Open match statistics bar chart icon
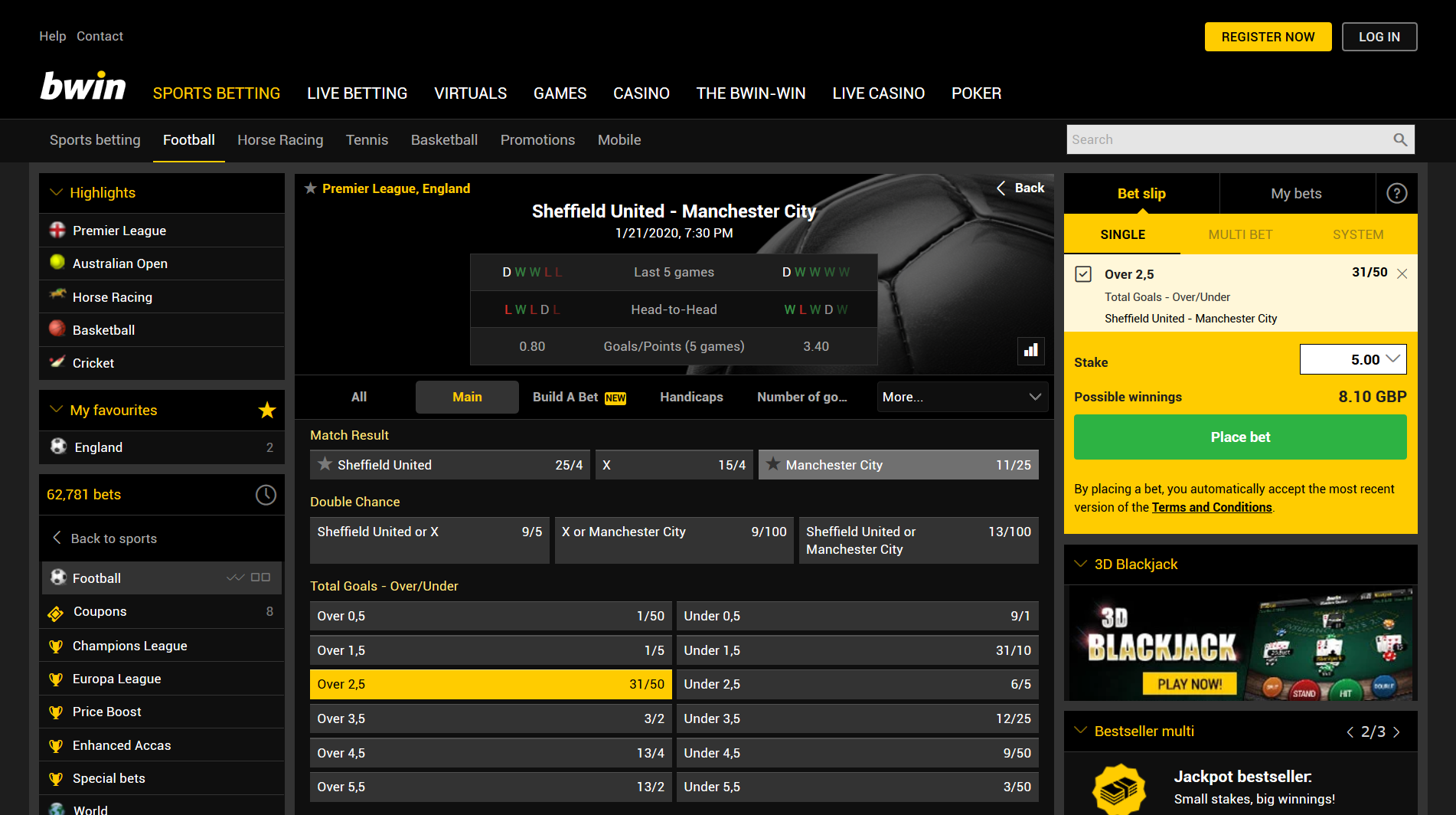1456x815 pixels. 1031,350
